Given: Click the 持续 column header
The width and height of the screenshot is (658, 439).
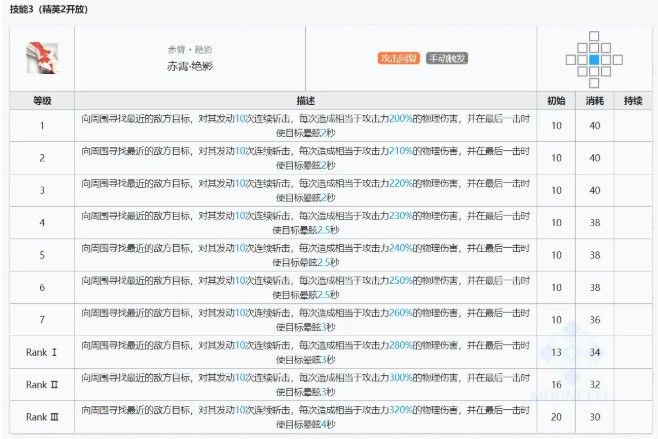Looking at the screenshot, I should pos(633,101).
